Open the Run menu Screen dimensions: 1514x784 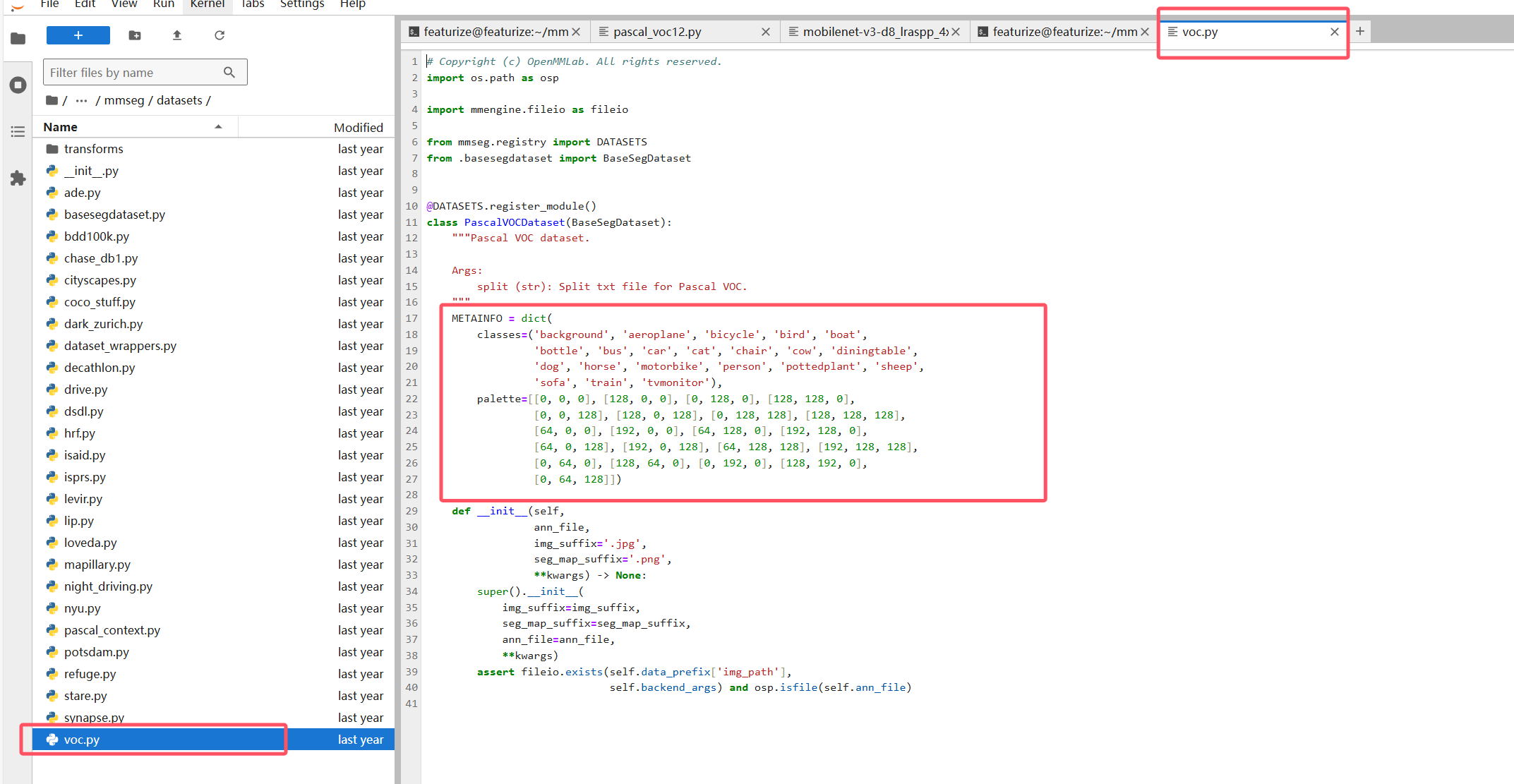(x=164, y=4)
